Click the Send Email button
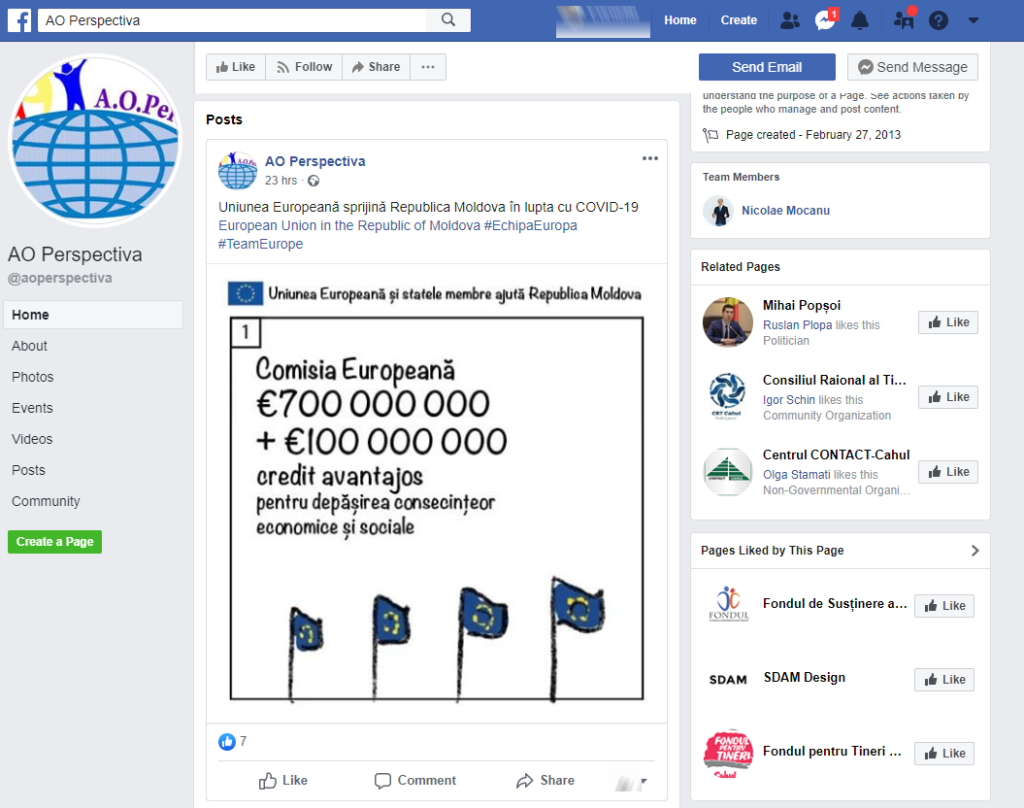Screen dimensions: 1024x808 click(766, 67)
